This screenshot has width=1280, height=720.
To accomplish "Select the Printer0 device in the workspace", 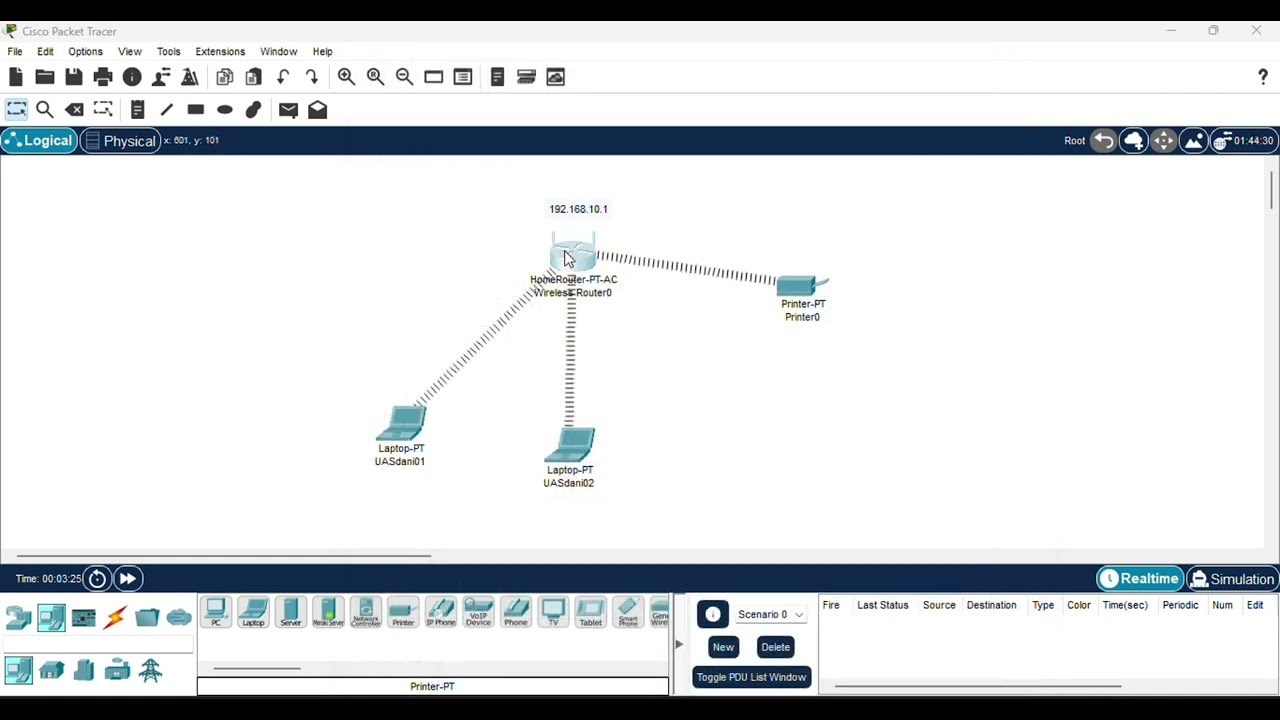I will pyautogui.click(x=802, y=286).
